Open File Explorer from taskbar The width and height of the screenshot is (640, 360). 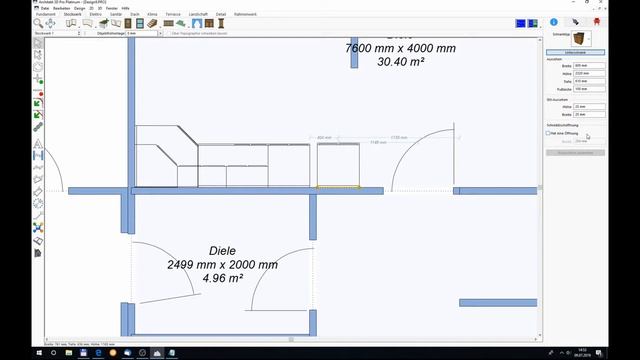69,353
